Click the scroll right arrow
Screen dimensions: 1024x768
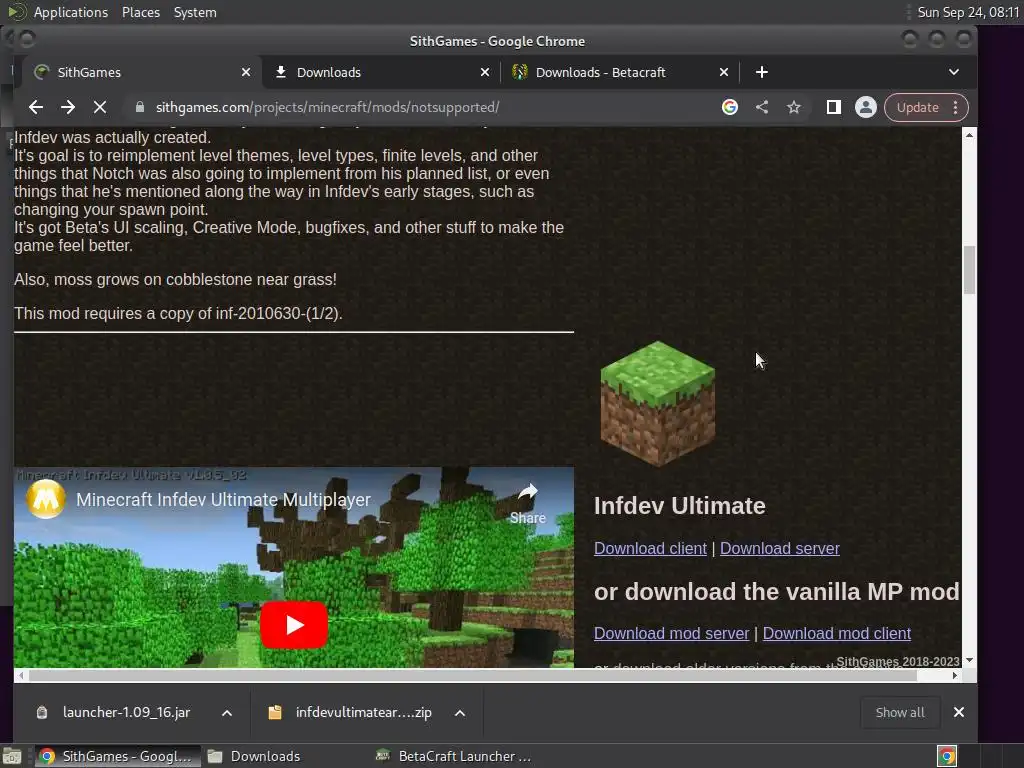pyautogui.click(x=955, y=676)
